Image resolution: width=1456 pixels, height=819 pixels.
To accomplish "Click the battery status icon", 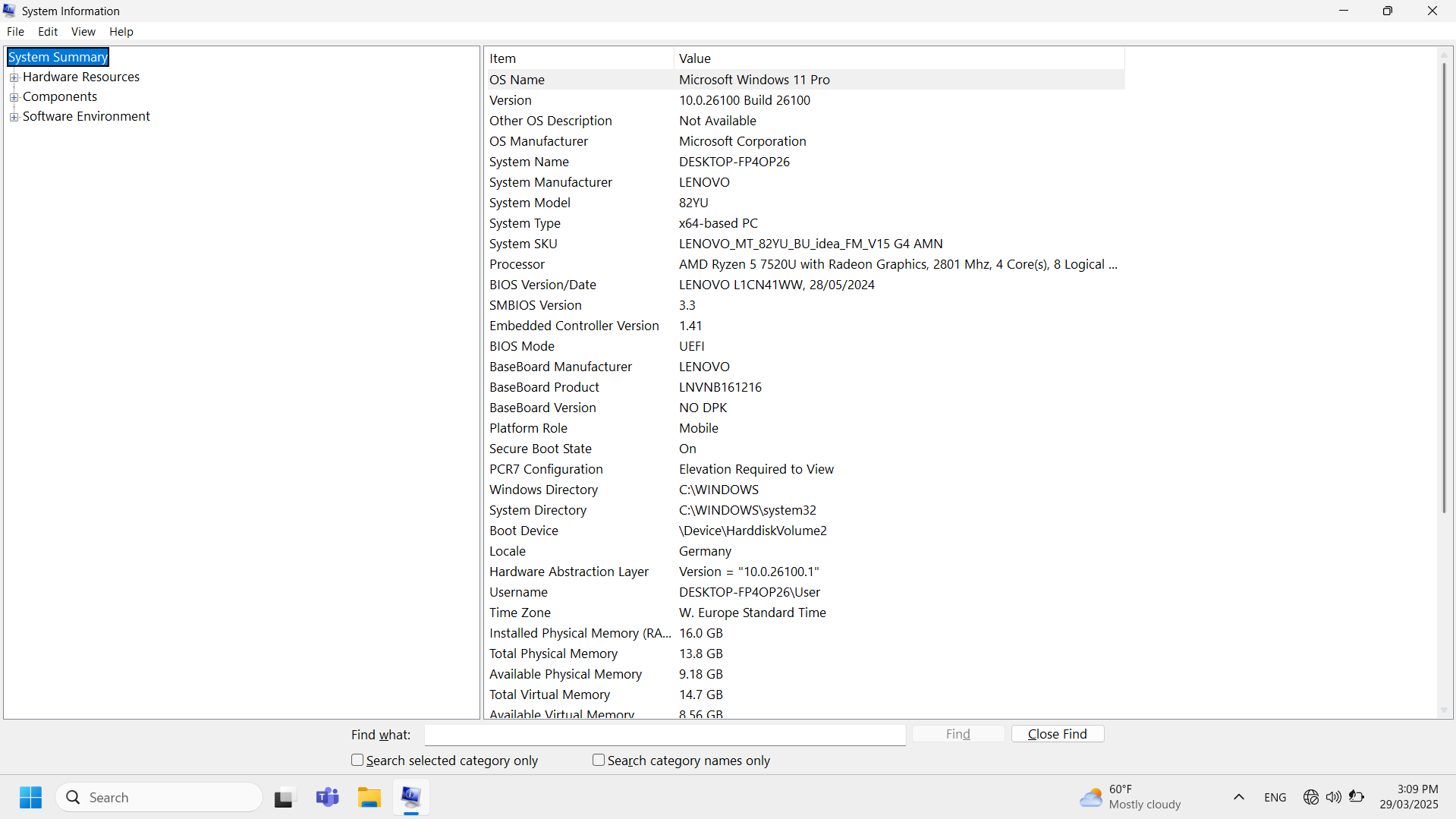I will 1357,797.
